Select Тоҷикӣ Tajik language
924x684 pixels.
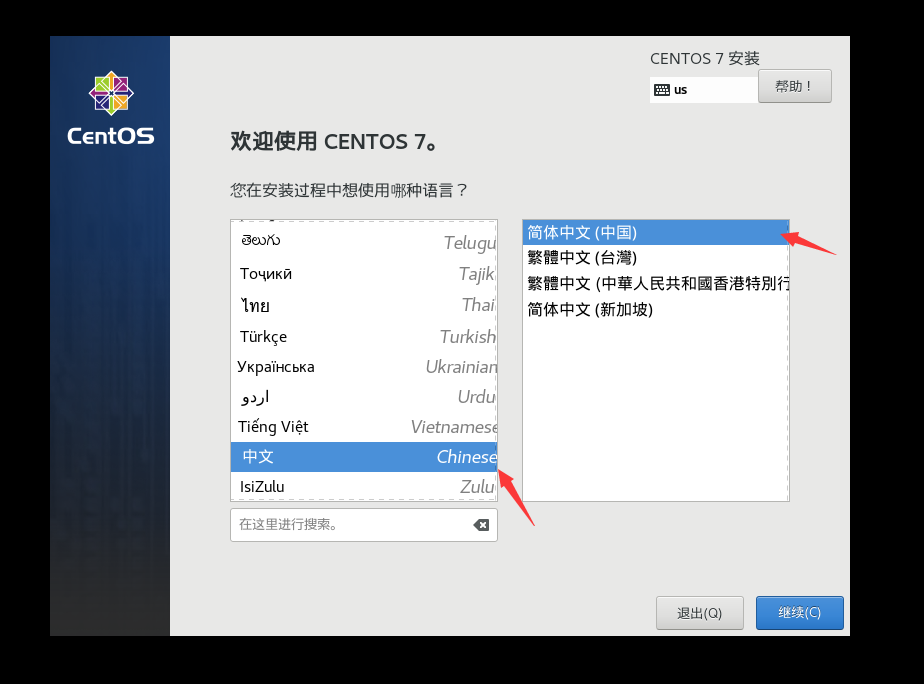pyautogui.click(x=364, y=273)
